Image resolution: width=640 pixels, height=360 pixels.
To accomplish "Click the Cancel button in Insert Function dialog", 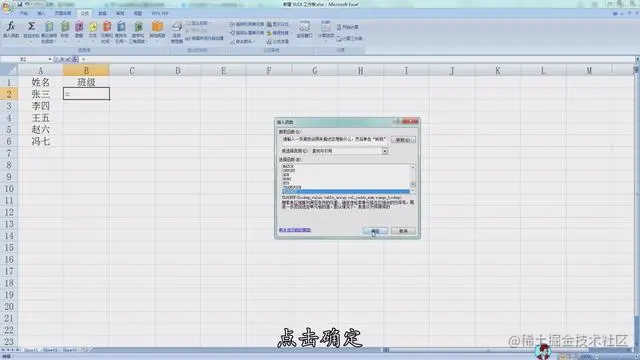I will pos(403,231).
